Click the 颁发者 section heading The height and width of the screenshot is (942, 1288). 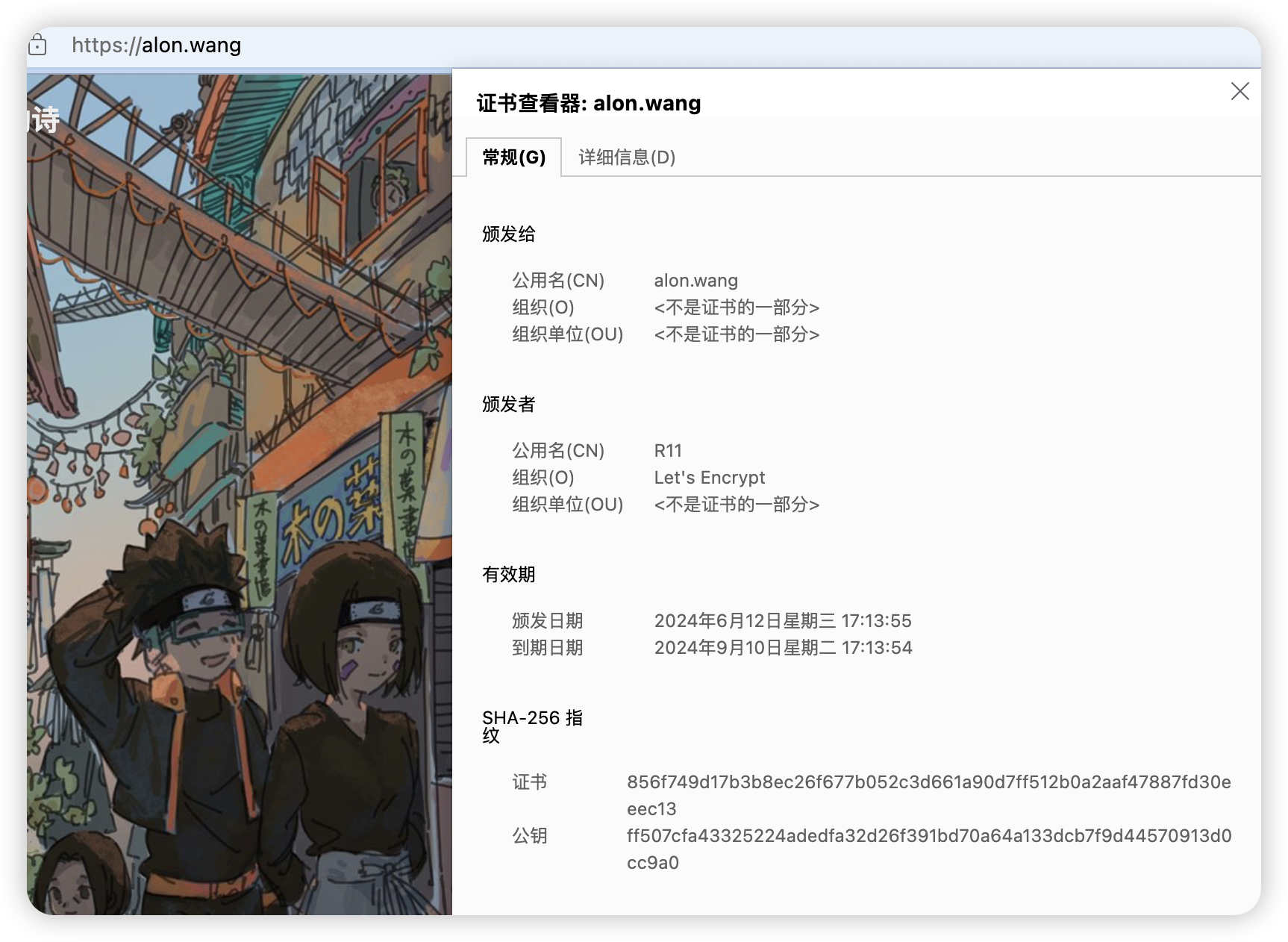pos(508,405)
